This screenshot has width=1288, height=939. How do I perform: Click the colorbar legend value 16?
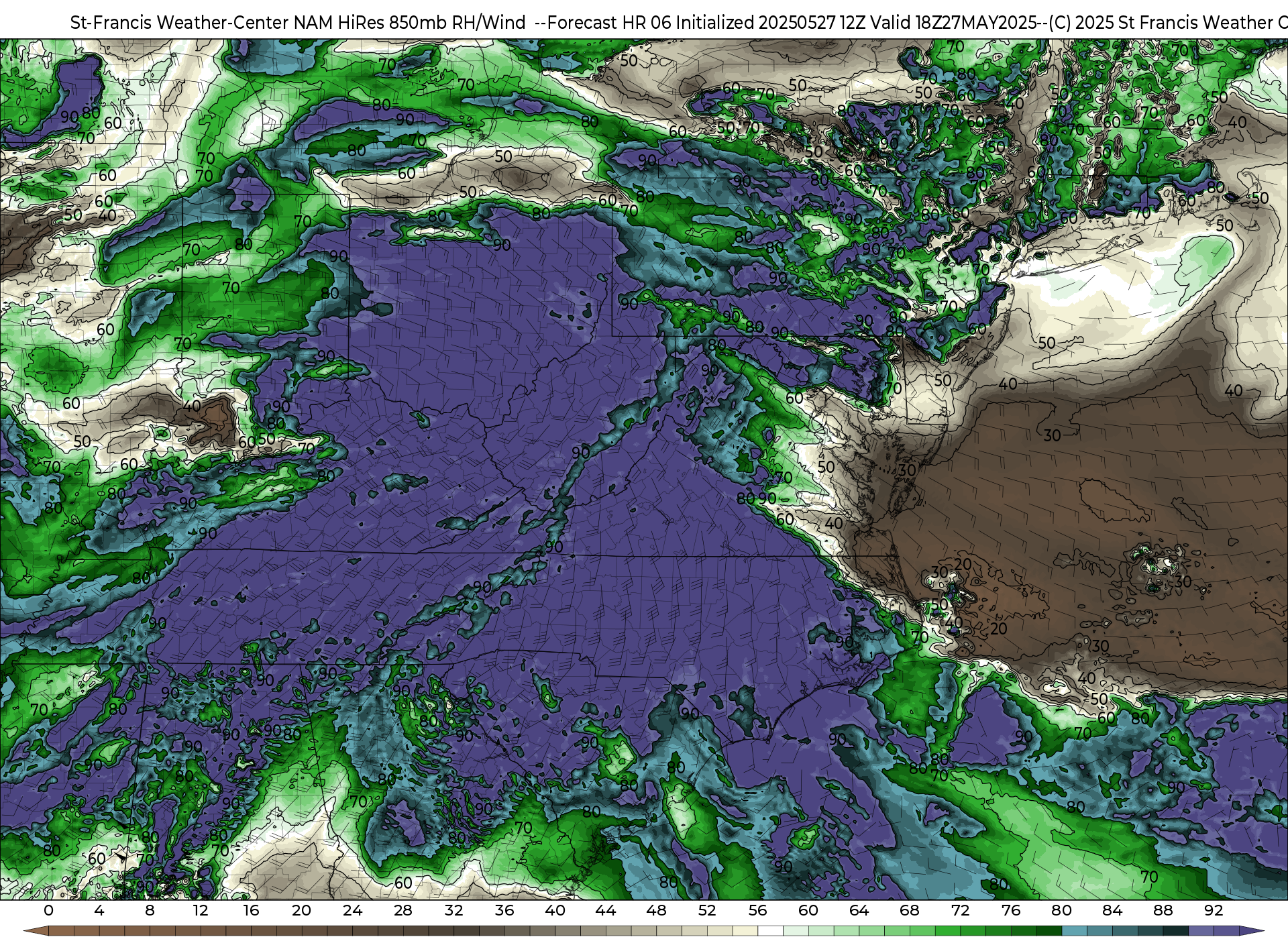click(x=251, y=910)
